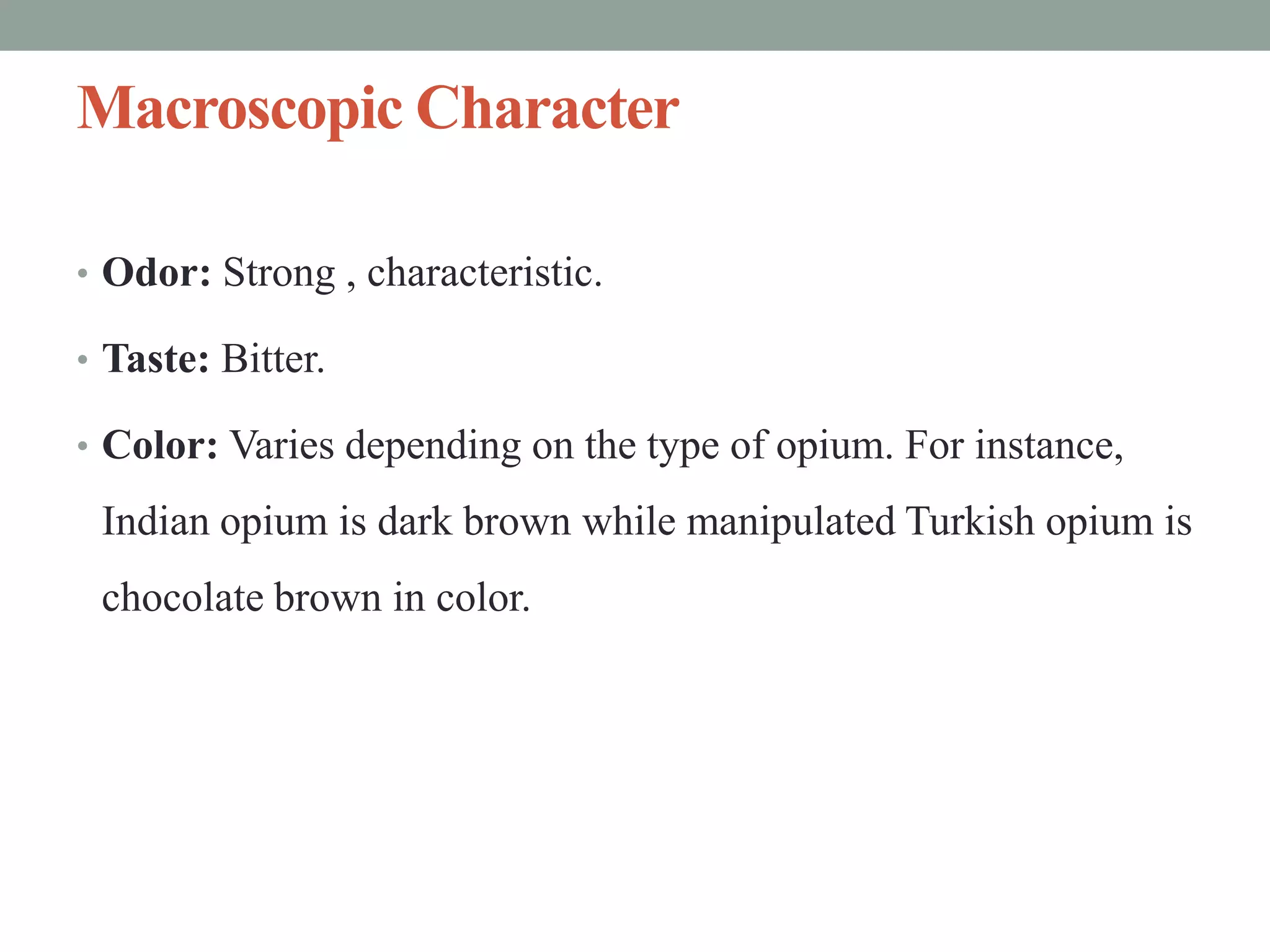1270x952 pixels.
Task: Click the word Varies after Color
Action: coord(282,446)
